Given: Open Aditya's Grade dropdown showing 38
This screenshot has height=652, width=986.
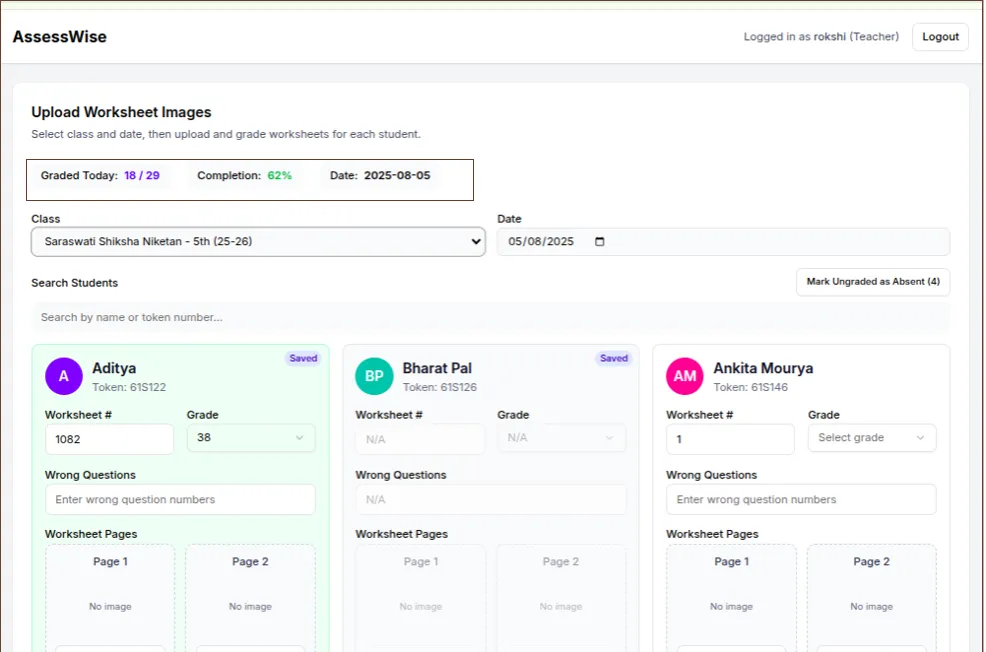Looking at the screenshot, I should point(251,438).
